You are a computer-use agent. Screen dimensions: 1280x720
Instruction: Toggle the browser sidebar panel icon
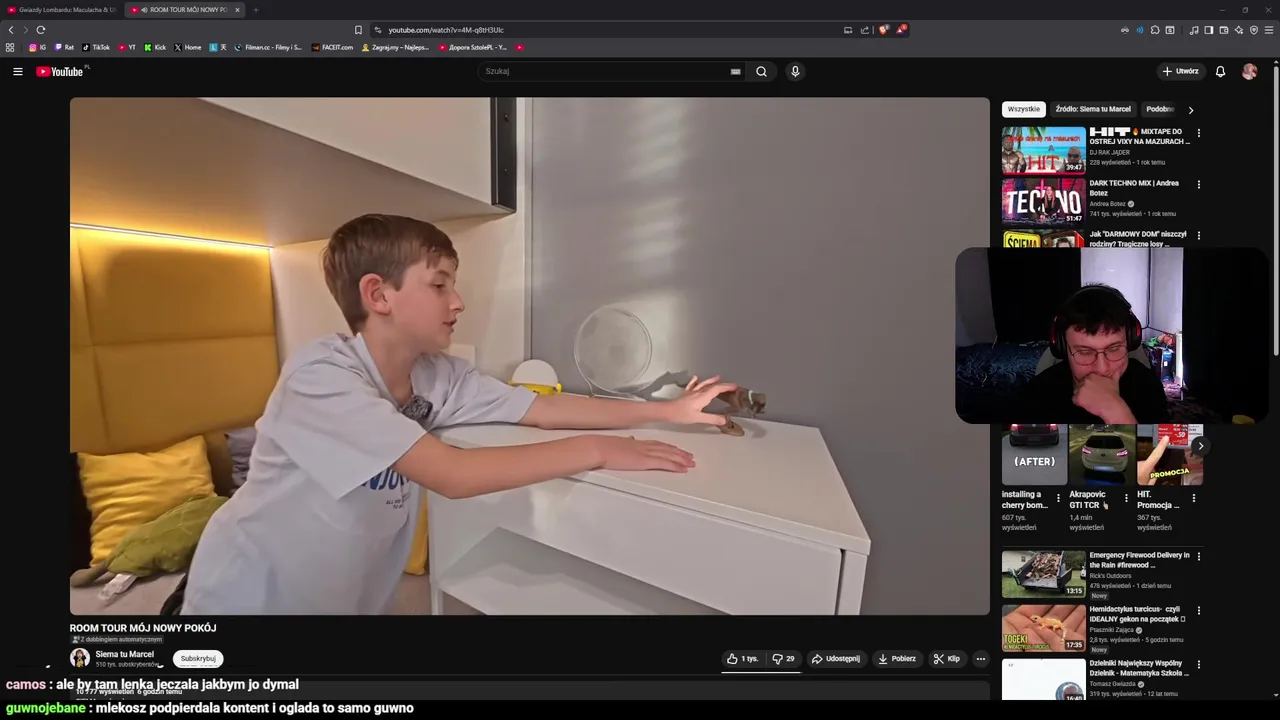point(1209,30)
